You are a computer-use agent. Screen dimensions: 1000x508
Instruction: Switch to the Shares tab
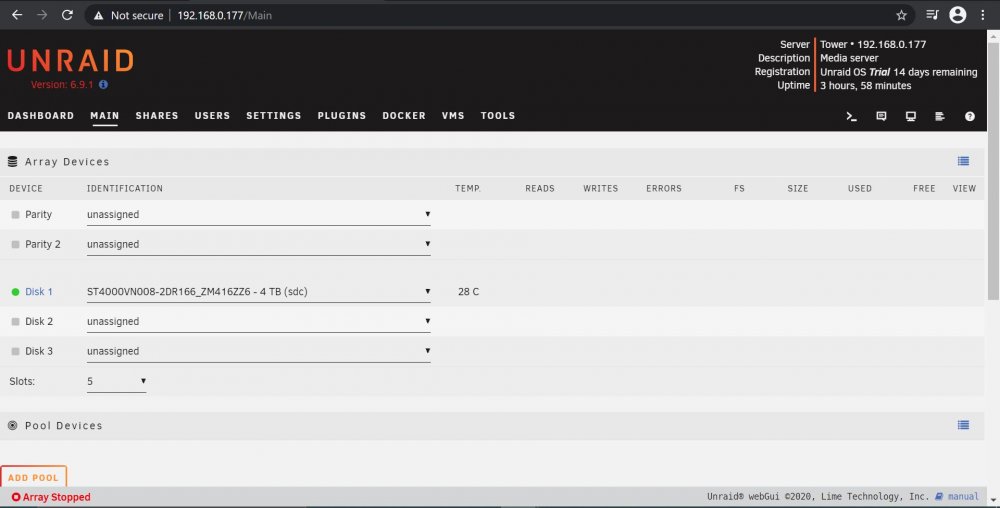157,115
